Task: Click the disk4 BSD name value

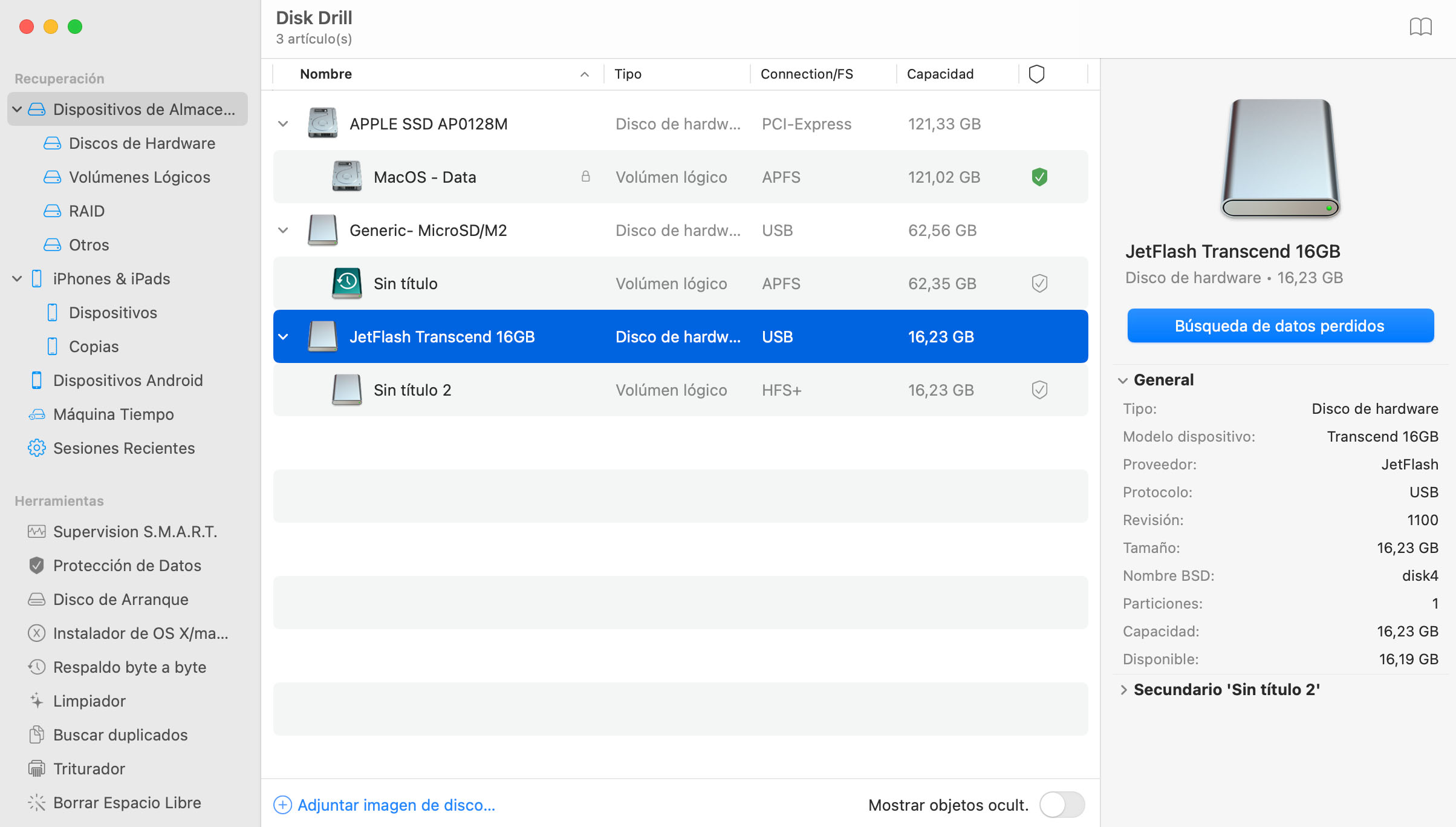Action: point(1420,575)
